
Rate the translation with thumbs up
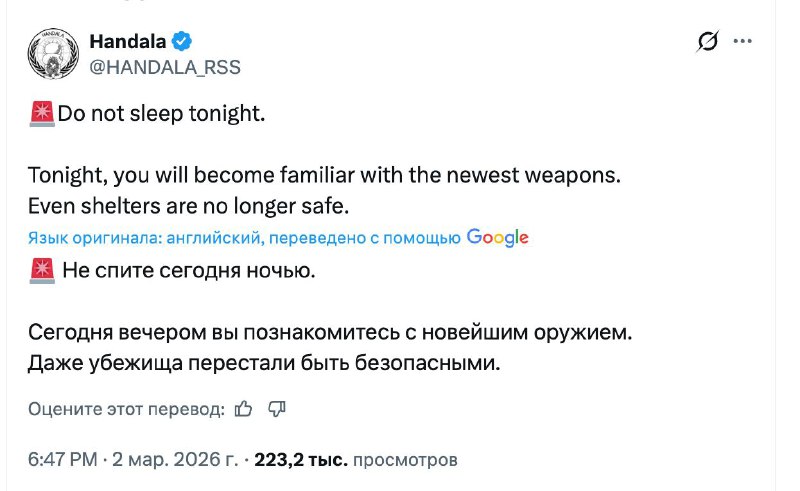coord(243,408)
